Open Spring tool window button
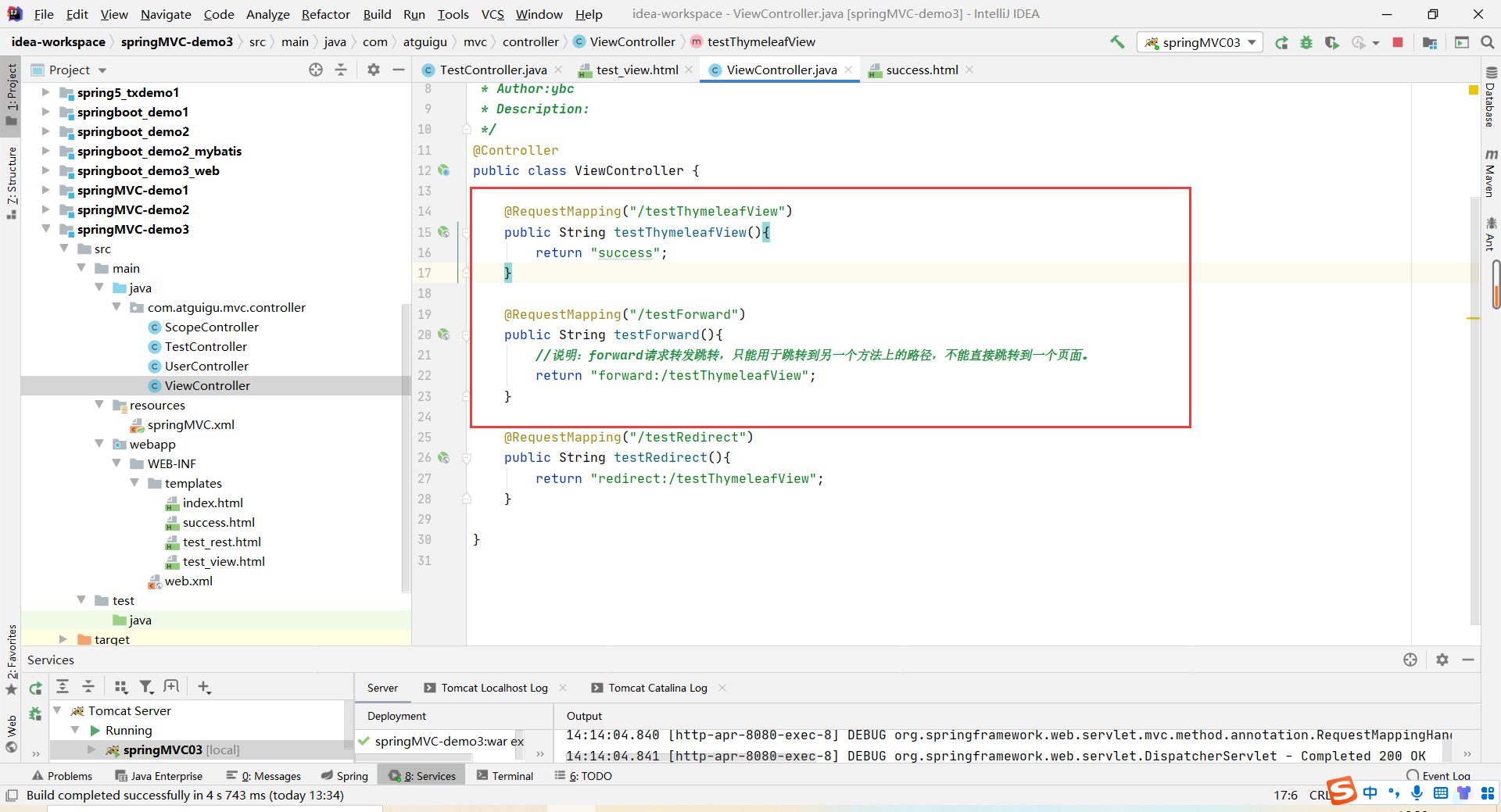 [x=345, y=775]
